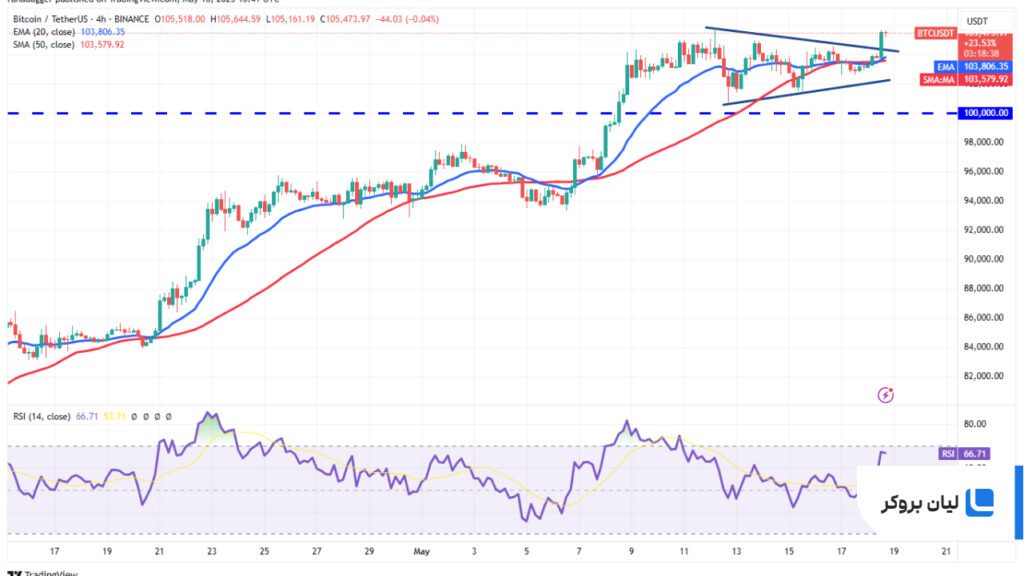Click the blue 103,806.35 EMA legend value
This screenshot has height=576, width=1024.
click(x=103, y=32)
